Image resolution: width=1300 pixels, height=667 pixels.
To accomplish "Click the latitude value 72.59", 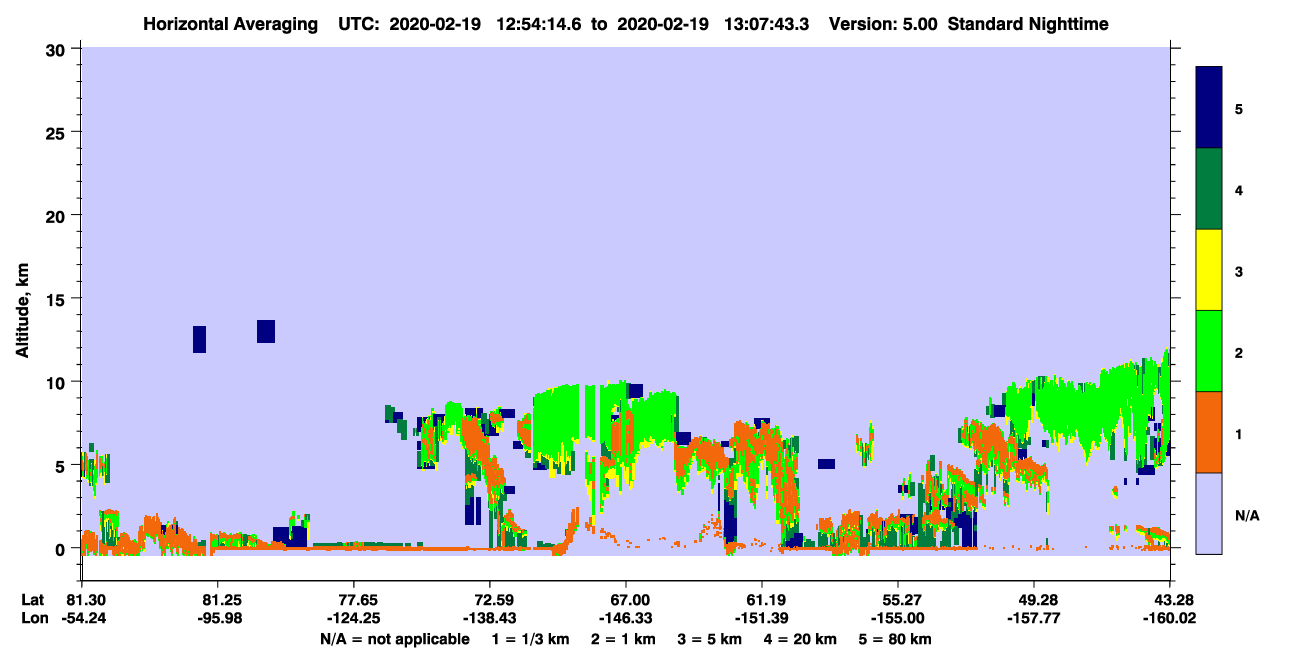I will pos(489,599).
